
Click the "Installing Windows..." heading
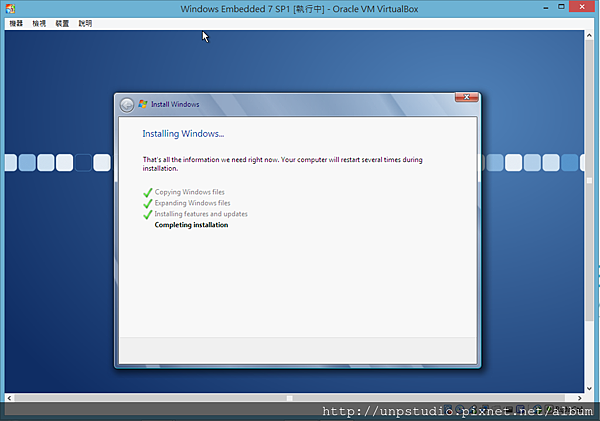click(x=183, y=134)
